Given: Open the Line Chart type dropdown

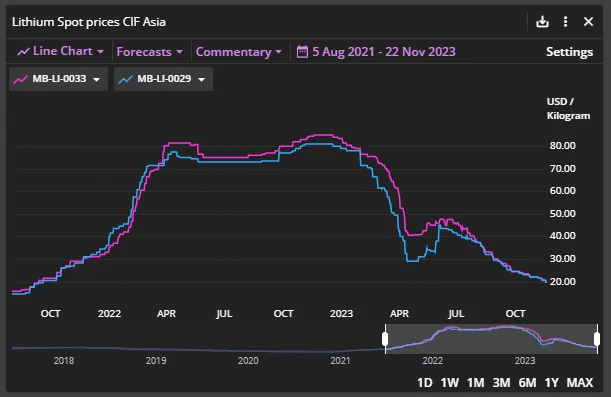Looking at the screenshot, I should click(x=60, y=51).
